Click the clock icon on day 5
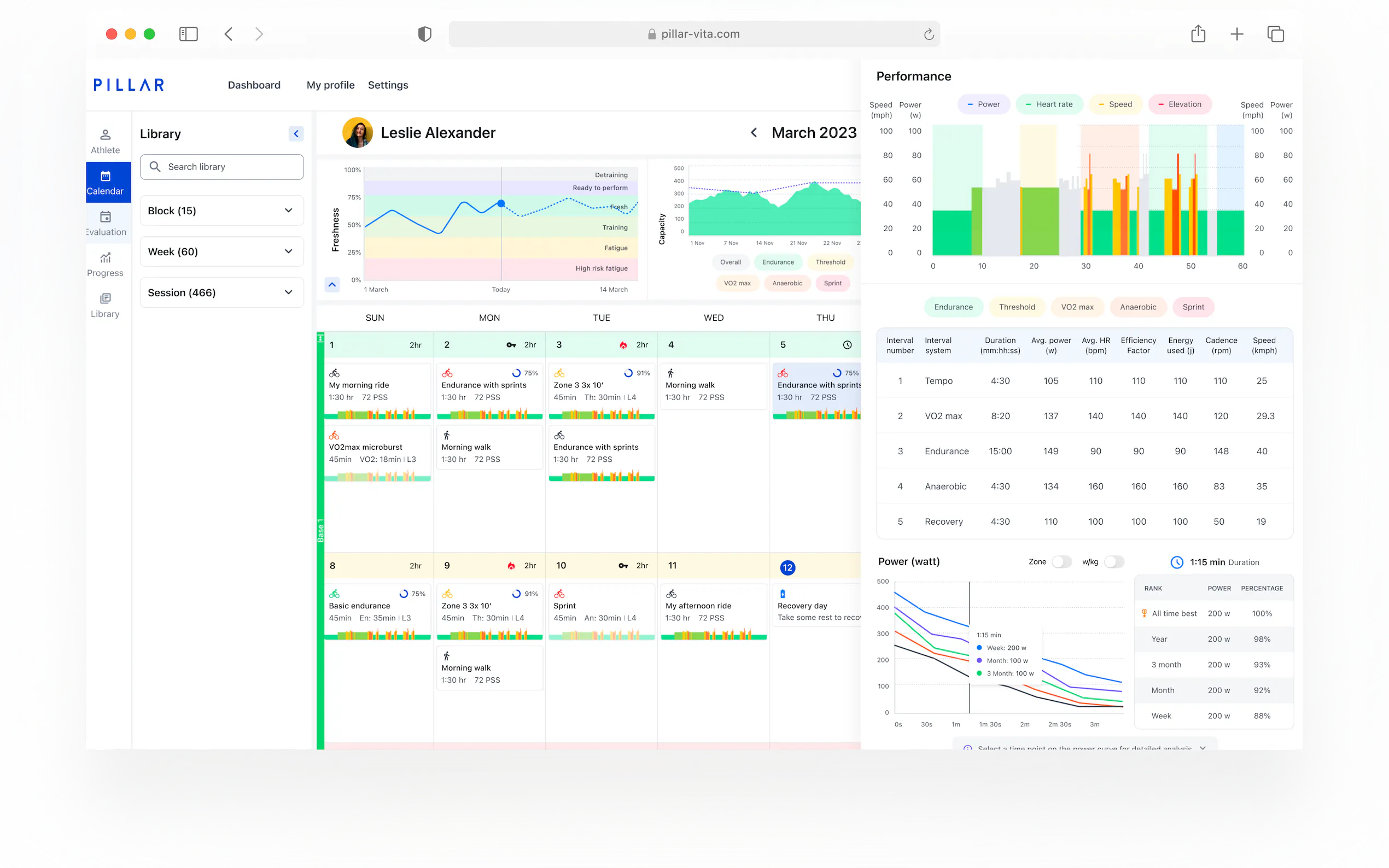Screen dimensions: 1389x868 coord(847,345)
